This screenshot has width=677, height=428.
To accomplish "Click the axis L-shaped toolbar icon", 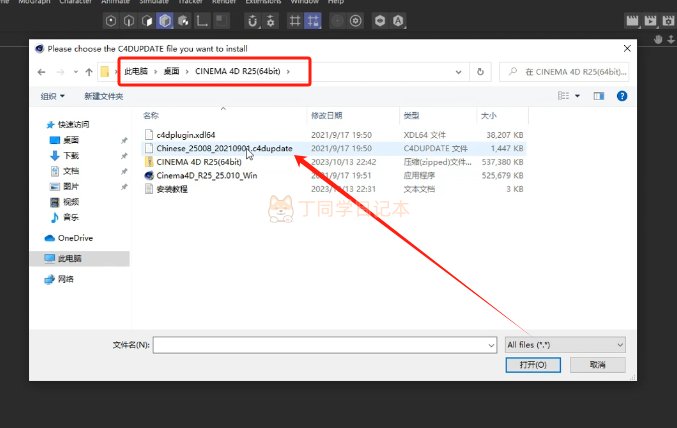I will [x=202, y=21].
